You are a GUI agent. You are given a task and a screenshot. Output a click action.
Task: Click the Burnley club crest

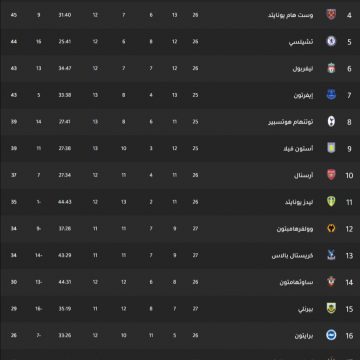point(331,309)
